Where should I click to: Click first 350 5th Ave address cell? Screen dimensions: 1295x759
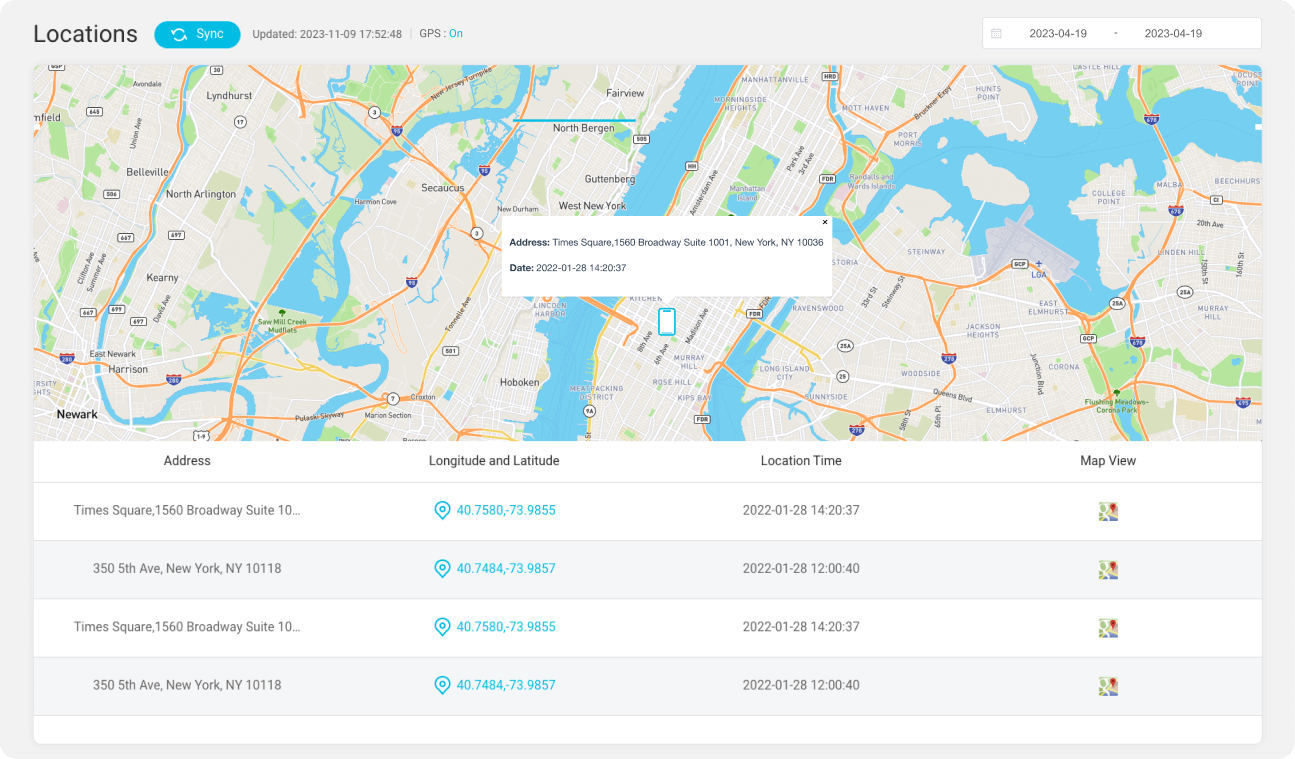[187, 568]
